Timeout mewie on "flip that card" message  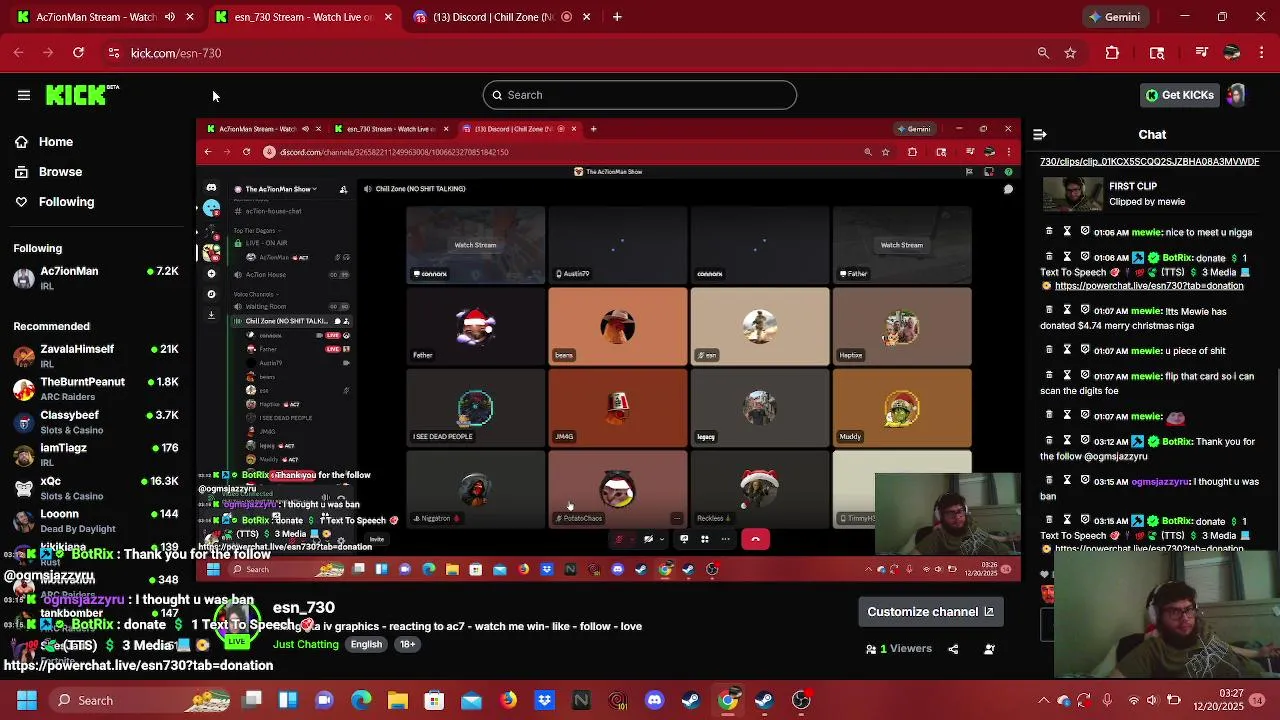pyautogui.click(x=1067, y=376)
